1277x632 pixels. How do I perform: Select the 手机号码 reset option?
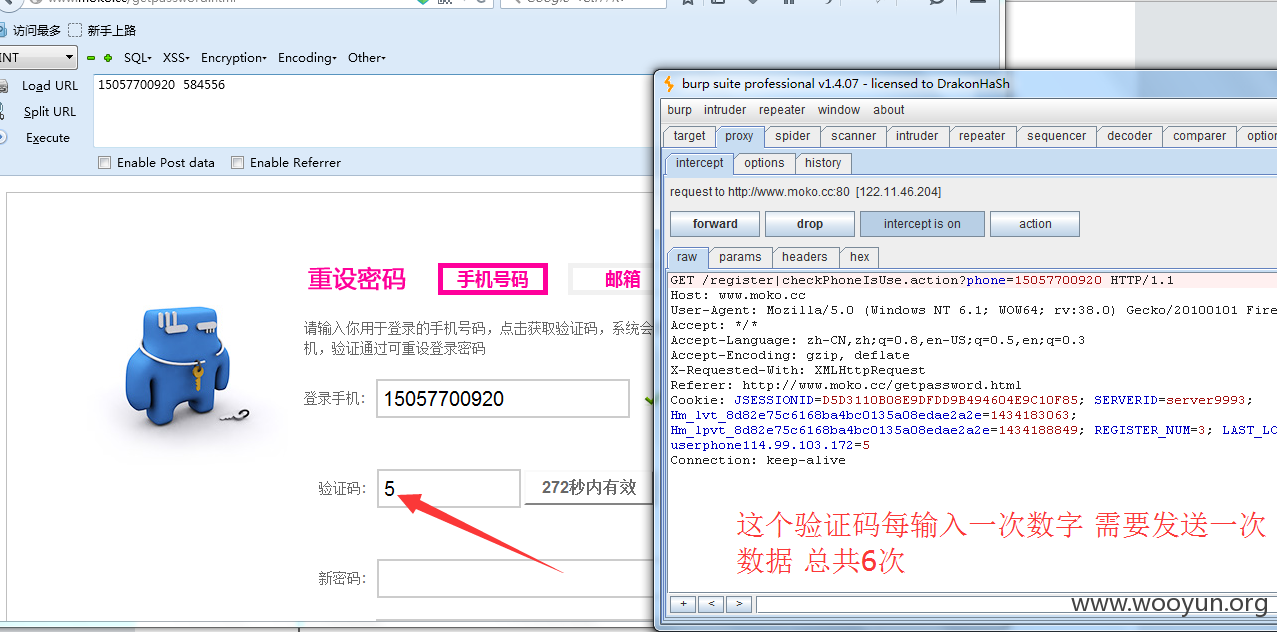[493, 279]
